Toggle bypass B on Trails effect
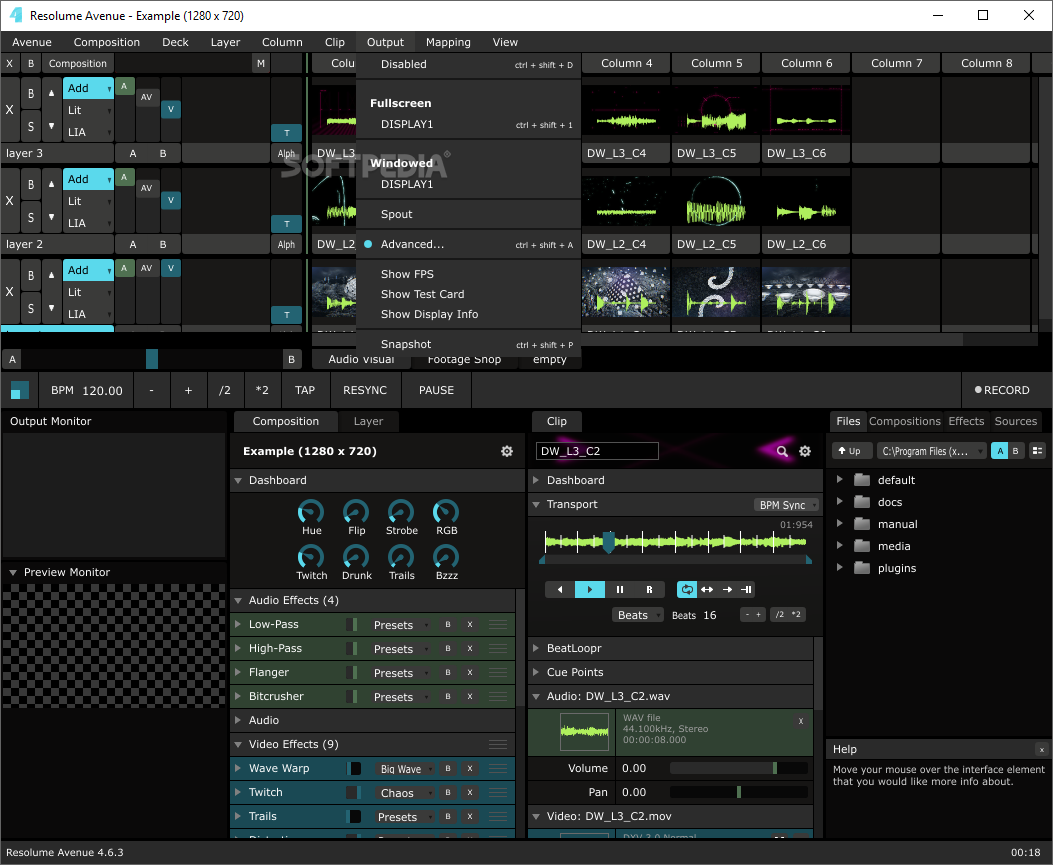The height and width of the screenshot is (865, 1053). click(x=448, y=817)
